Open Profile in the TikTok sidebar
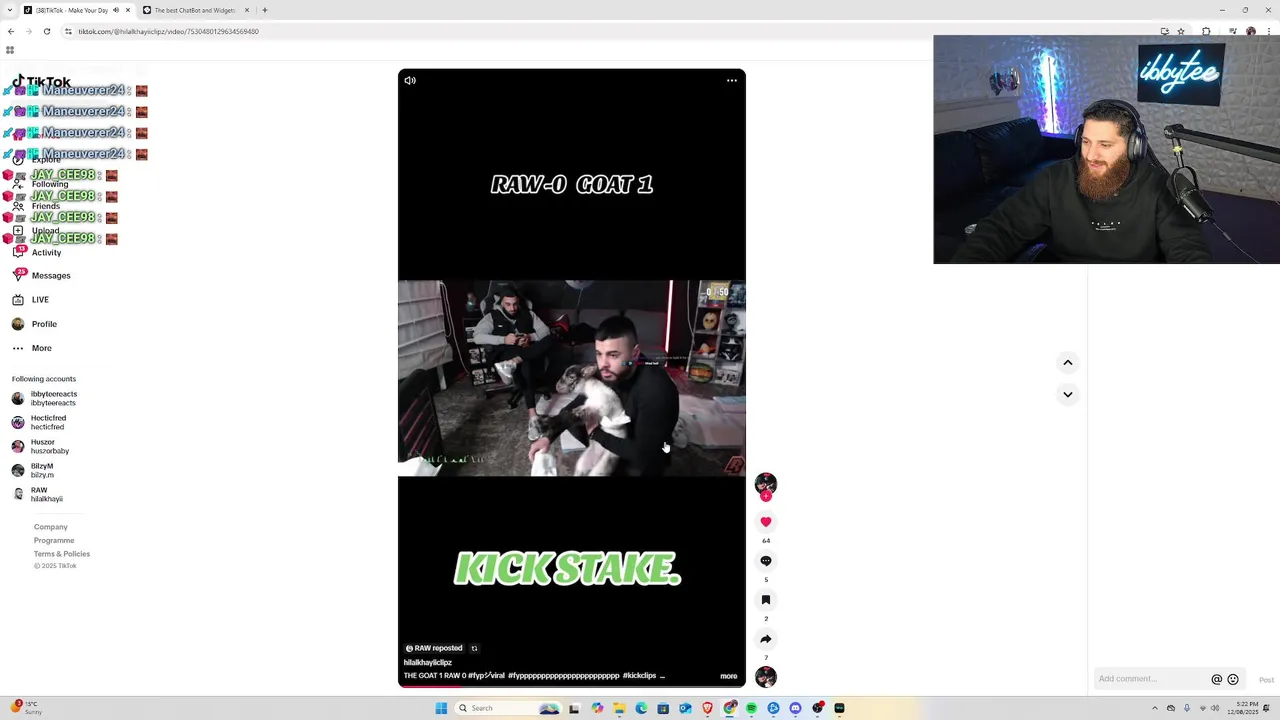The image size is (1280, 720). coord(44,324)
